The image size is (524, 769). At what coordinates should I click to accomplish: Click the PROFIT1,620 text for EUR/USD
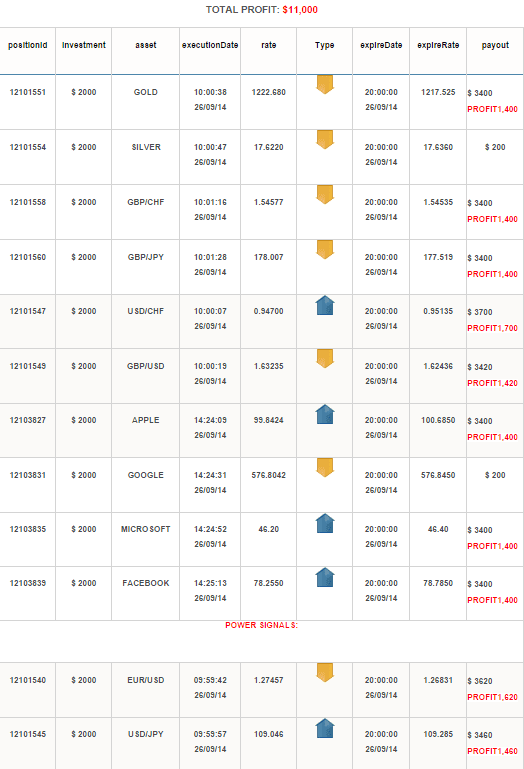pos(493,697)
